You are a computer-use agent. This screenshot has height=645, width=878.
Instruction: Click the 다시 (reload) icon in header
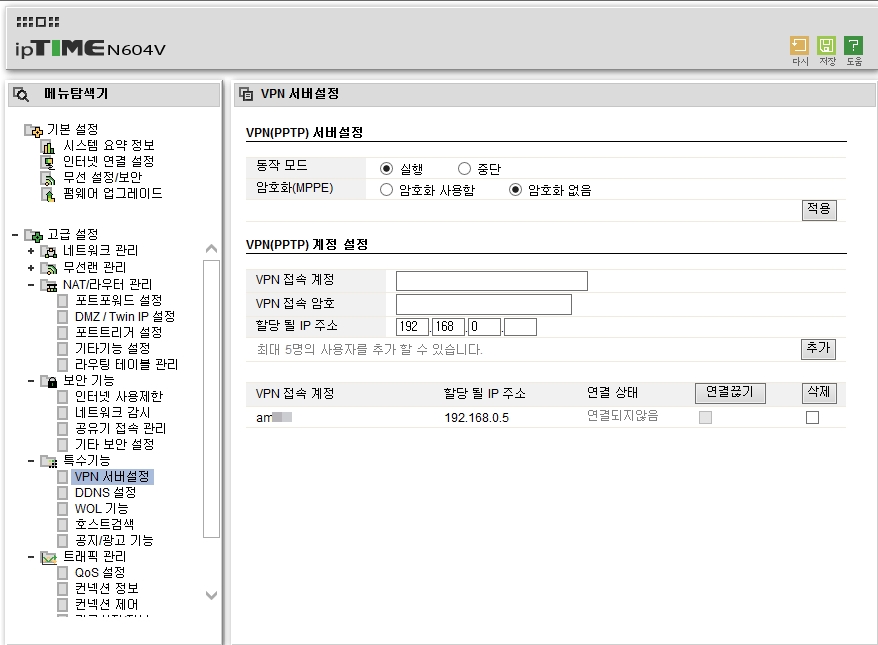click(799, 45)
